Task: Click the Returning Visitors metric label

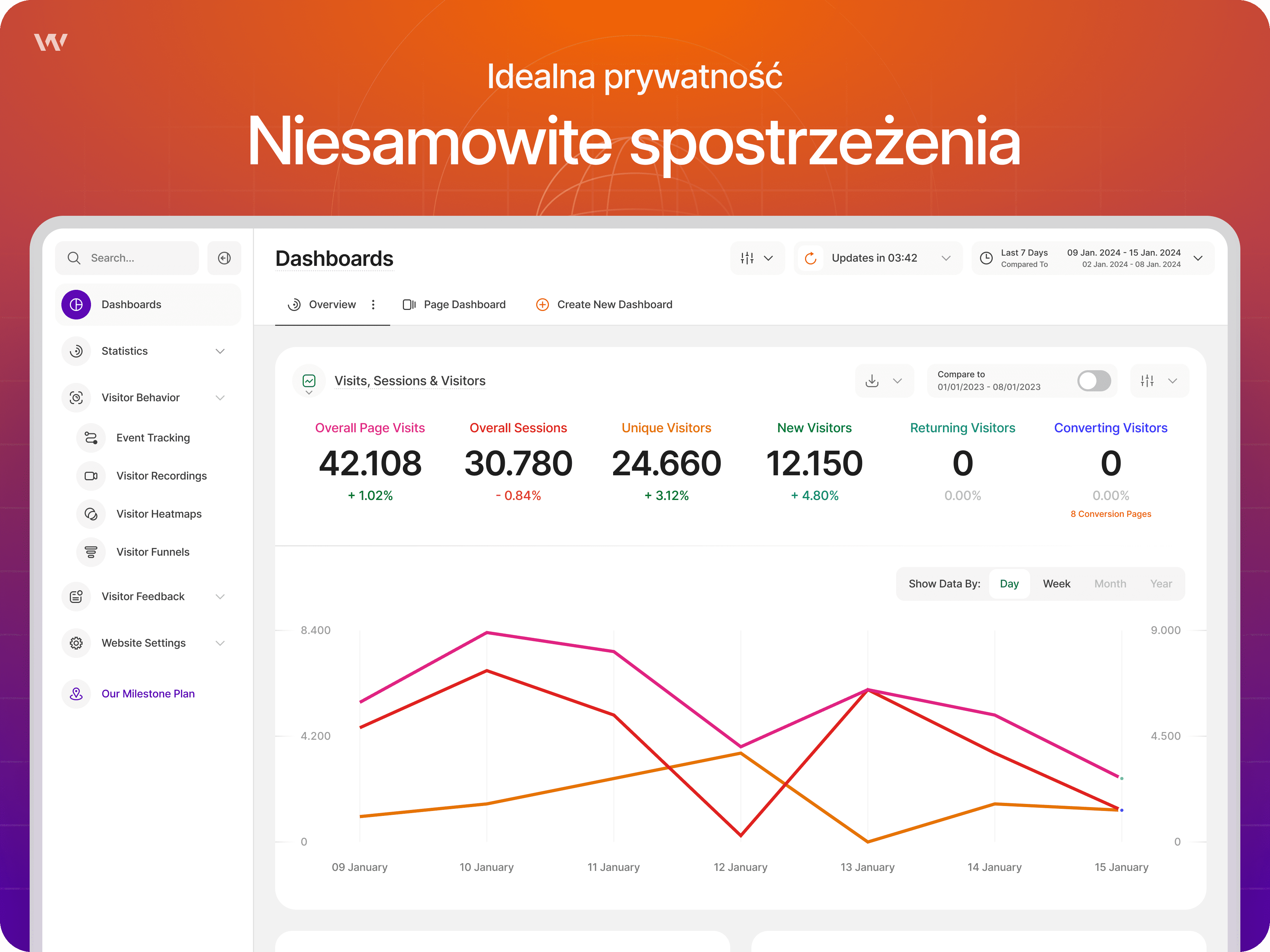Action: click(x=962, y=427)
